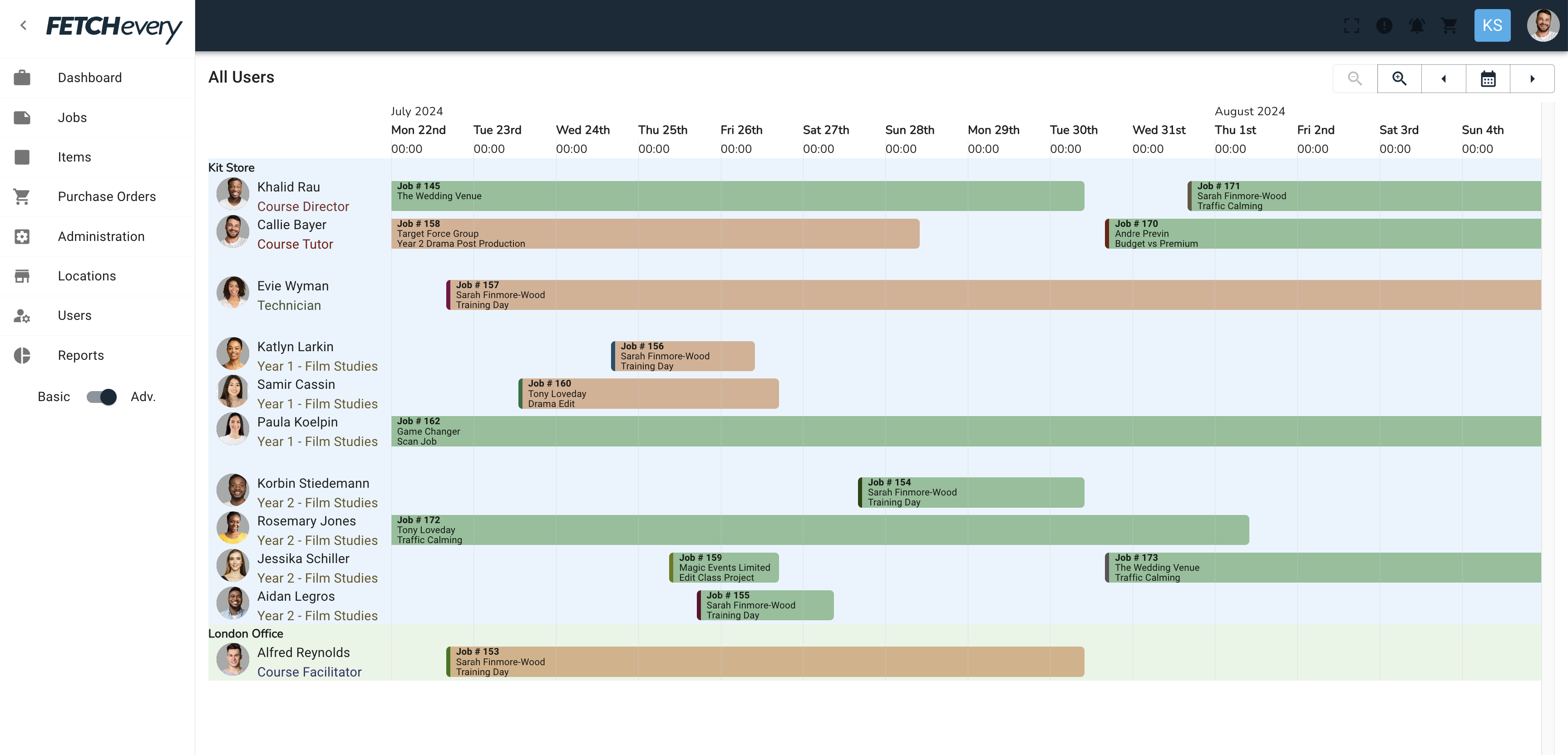Go to previous date range arrow
This screenshot has width=1568, height=755.
coord(1443,78)
